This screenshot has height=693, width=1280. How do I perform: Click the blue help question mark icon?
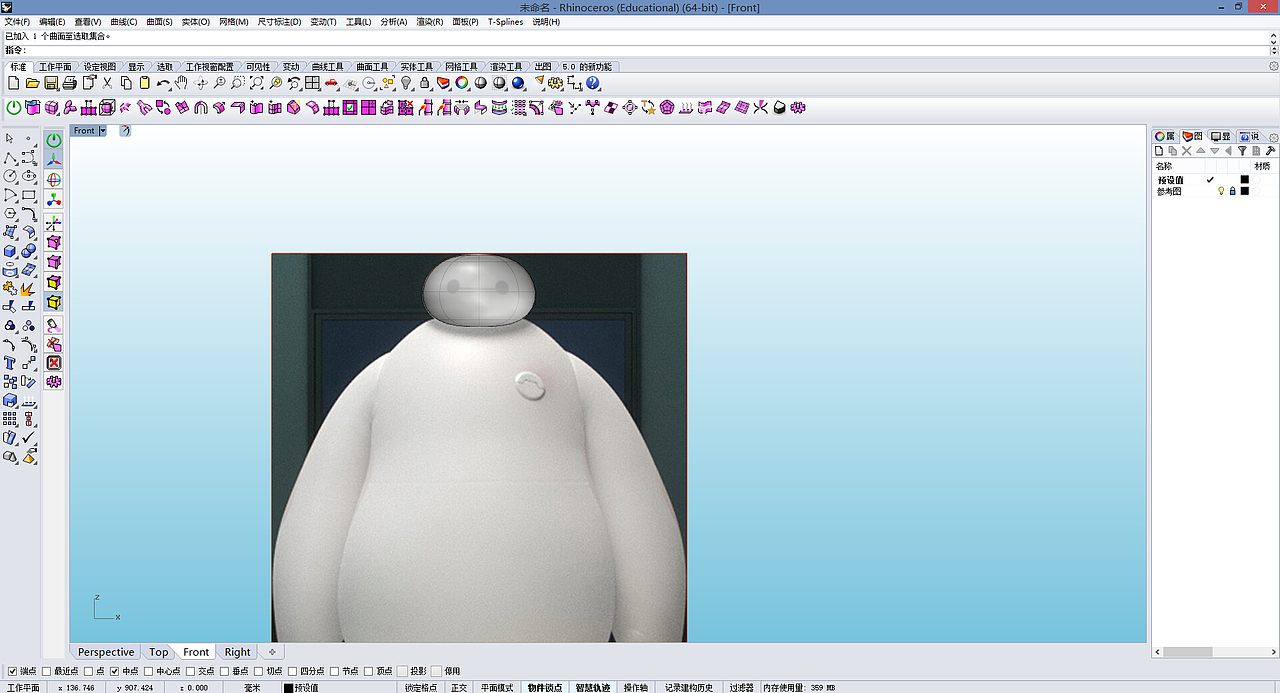coord(593,83)
